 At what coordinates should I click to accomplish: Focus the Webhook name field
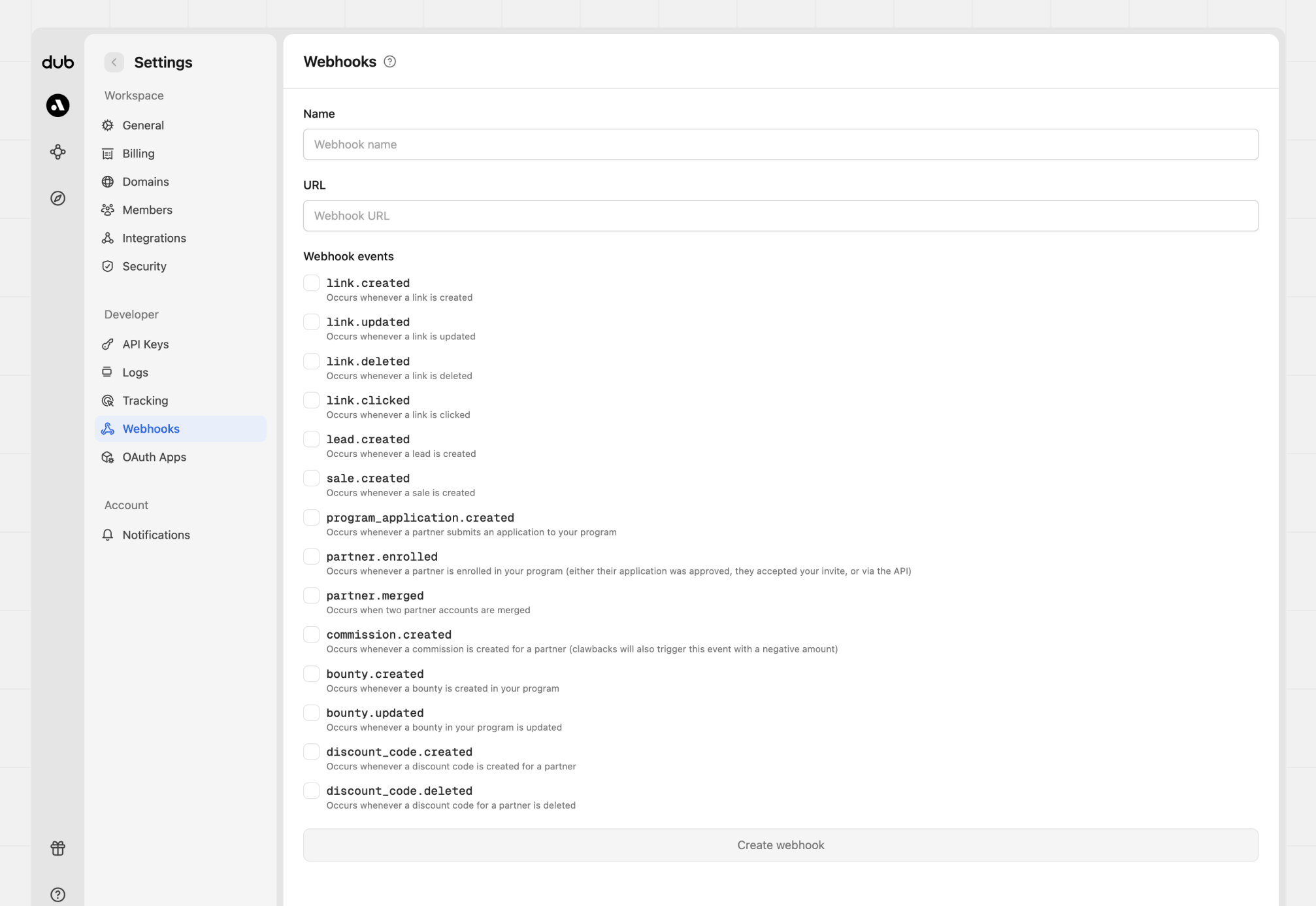pos(781,144)
